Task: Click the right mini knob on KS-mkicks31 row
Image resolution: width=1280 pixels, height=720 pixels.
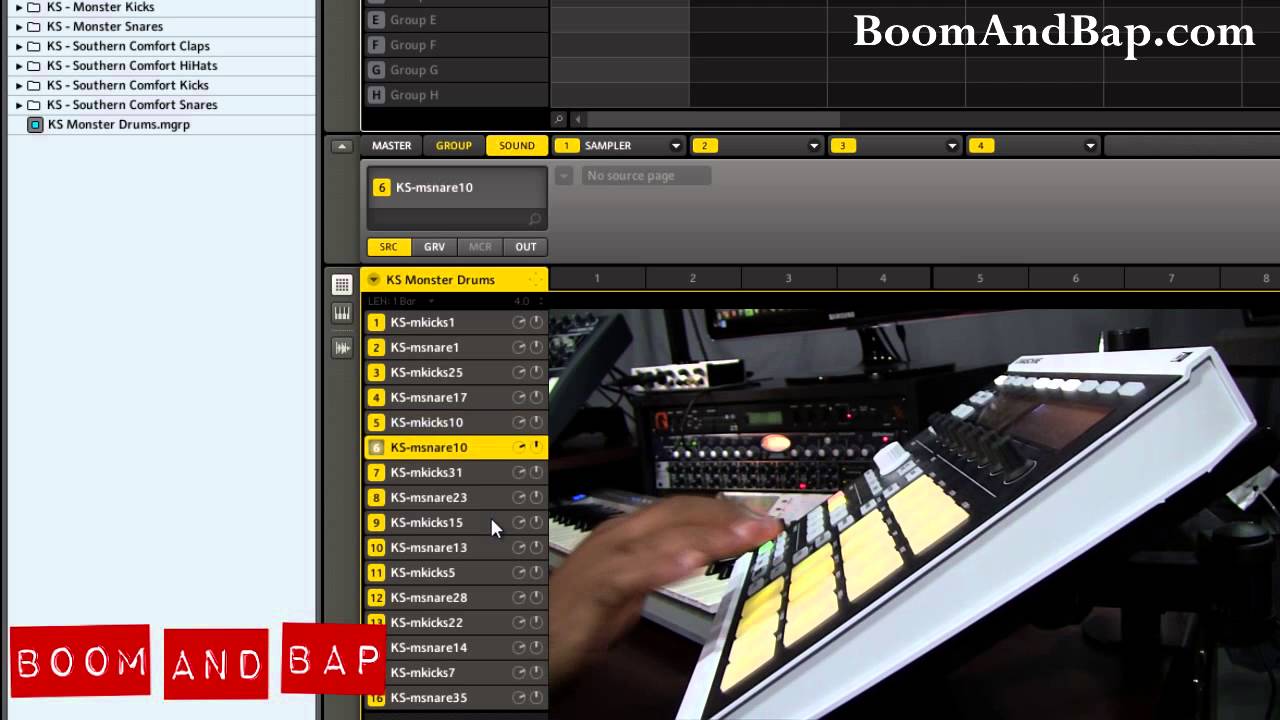Action: (x=536, y=472)
